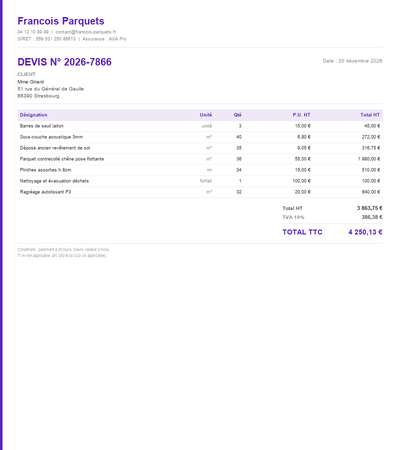Click the quote date text
The image size is (400, 450).
[352, 61]
